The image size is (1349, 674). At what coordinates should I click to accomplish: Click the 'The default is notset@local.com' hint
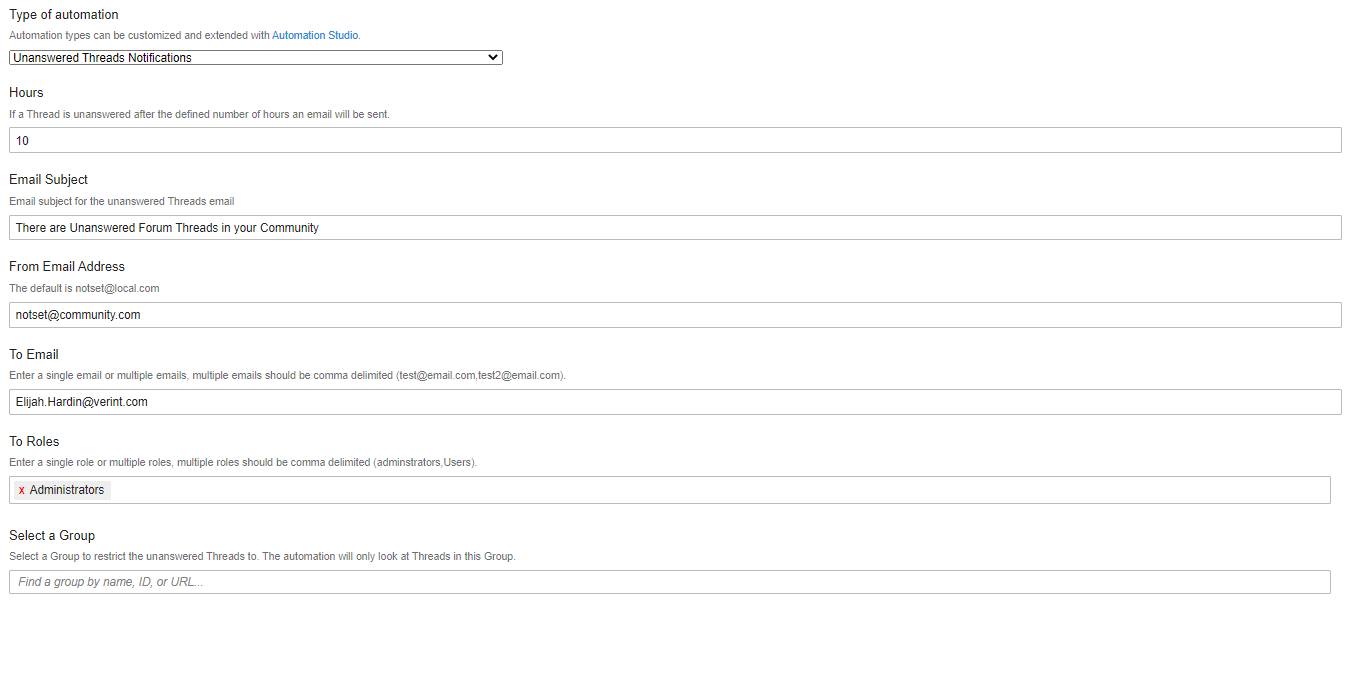click(84, 288)
